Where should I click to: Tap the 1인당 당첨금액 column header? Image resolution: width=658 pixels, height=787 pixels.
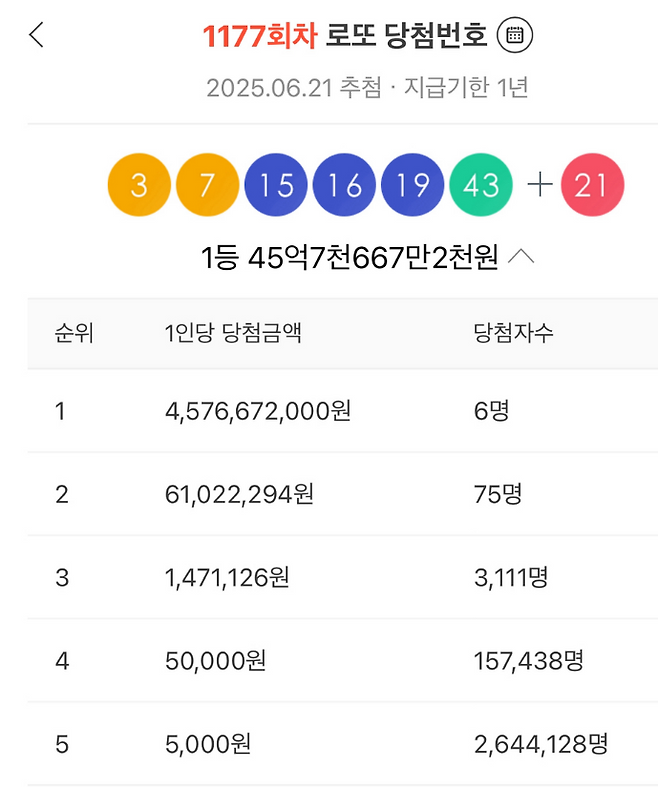point(233,333)
